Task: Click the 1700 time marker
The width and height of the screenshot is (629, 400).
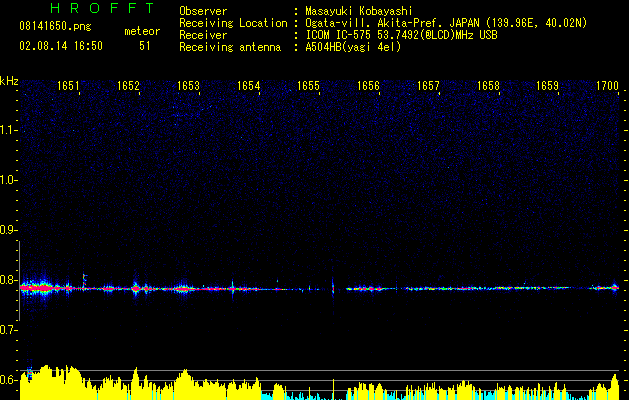Action: [607, 86]
